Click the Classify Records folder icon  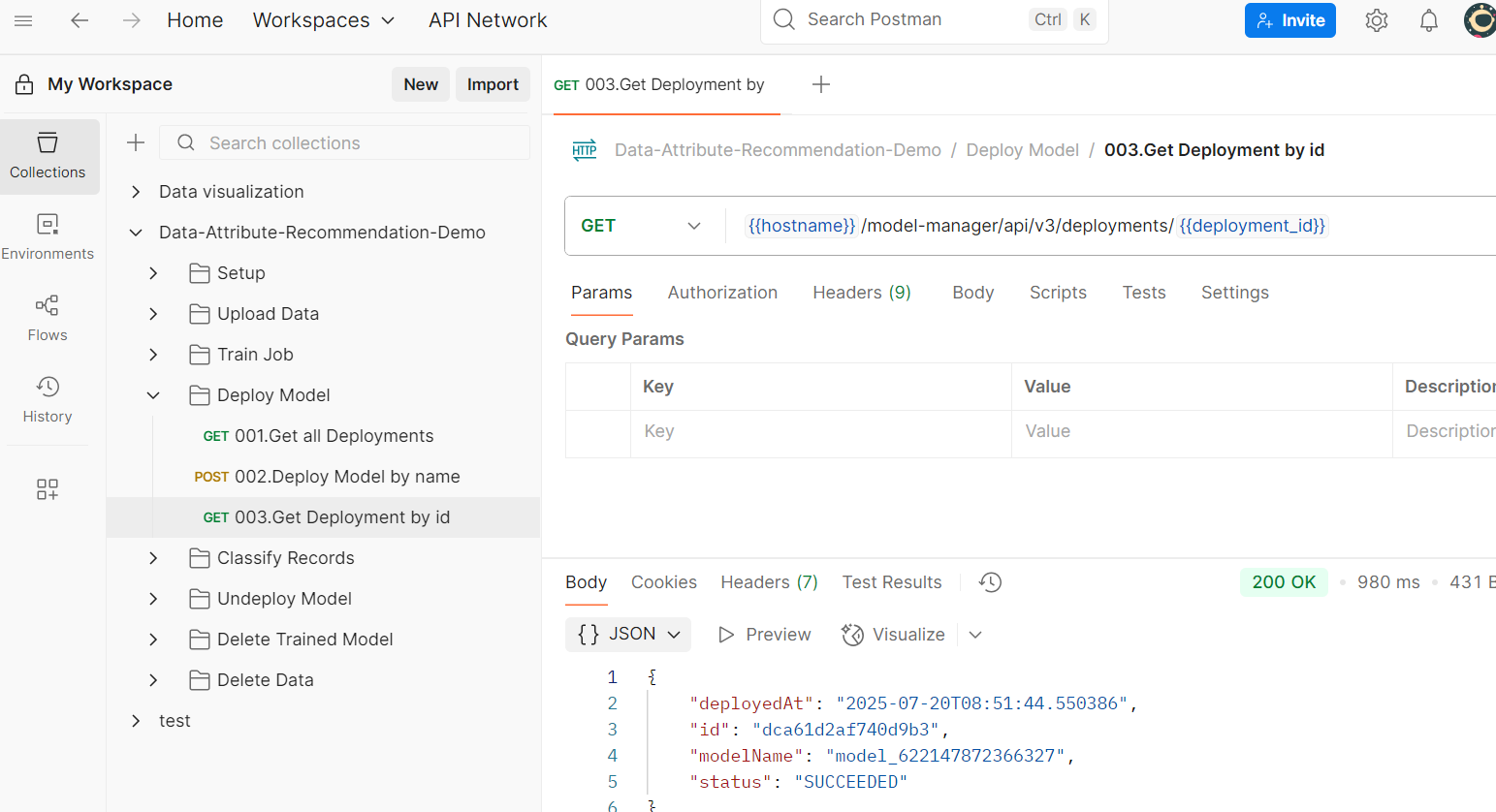pos(200,558)
